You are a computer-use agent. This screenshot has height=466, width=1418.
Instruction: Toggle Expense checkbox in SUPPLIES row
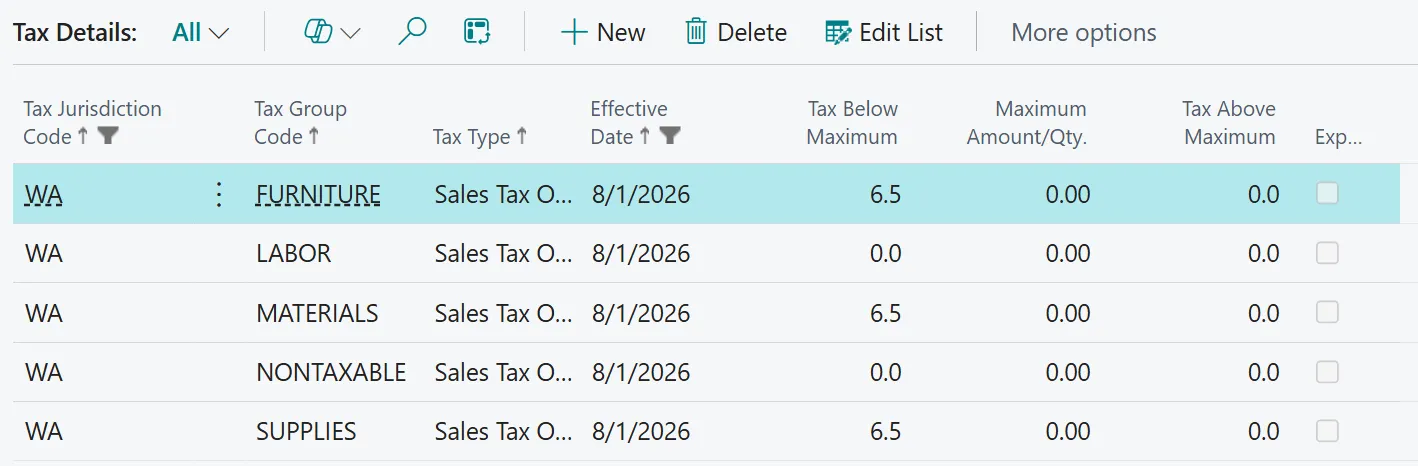[1327, 432]
